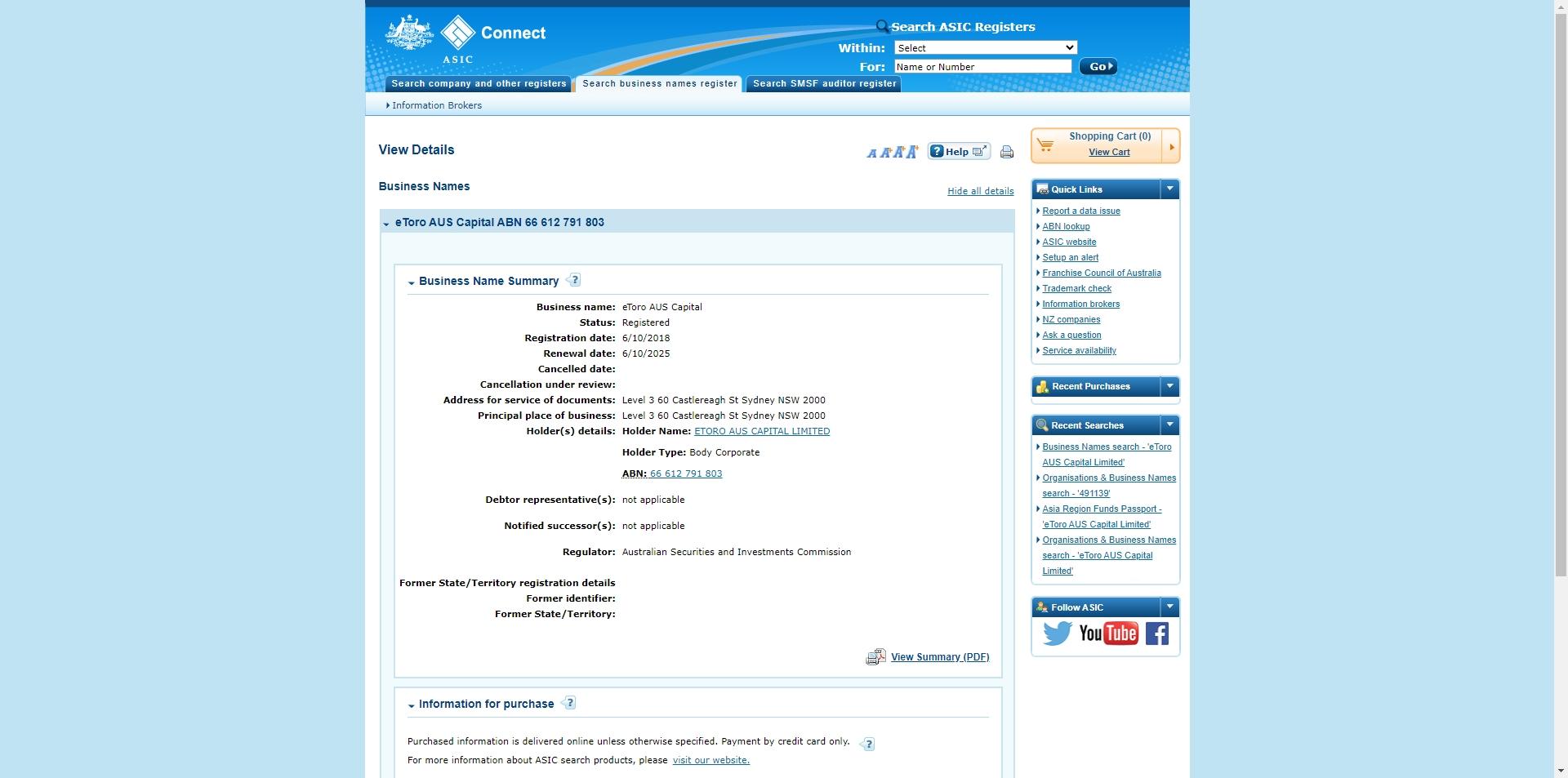Image resolution: width=1568 pixels, height=778 pixels.
Task: Click the page's vertical scrollbar down arrow
Action: point(1561,771)
